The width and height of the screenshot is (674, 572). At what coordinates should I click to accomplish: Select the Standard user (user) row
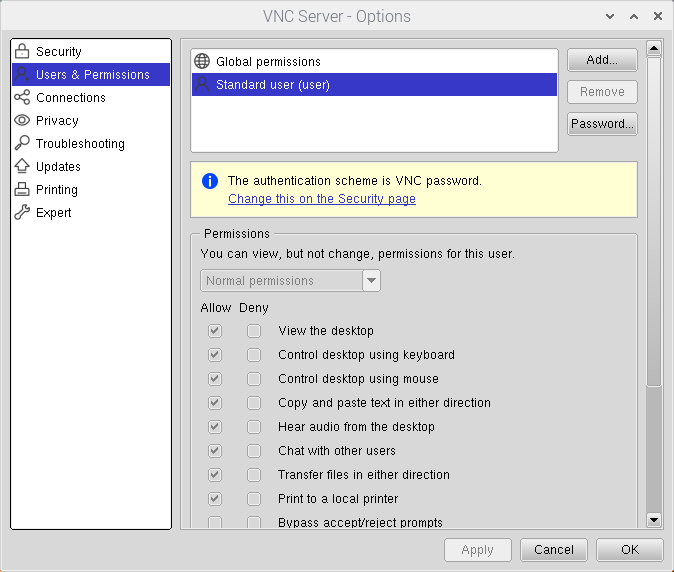pos(374,84)
